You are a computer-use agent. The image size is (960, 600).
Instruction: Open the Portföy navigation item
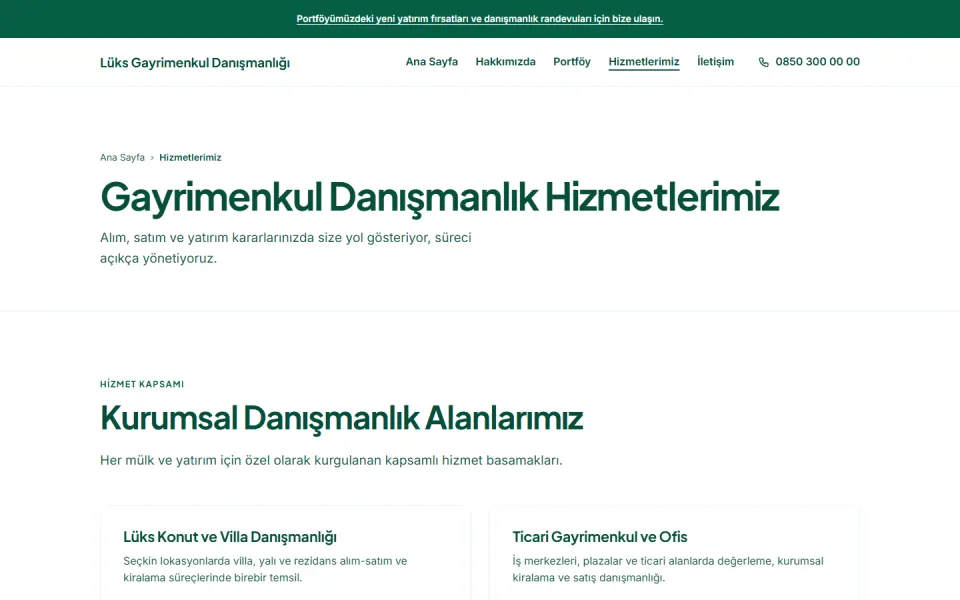point(572,62)
